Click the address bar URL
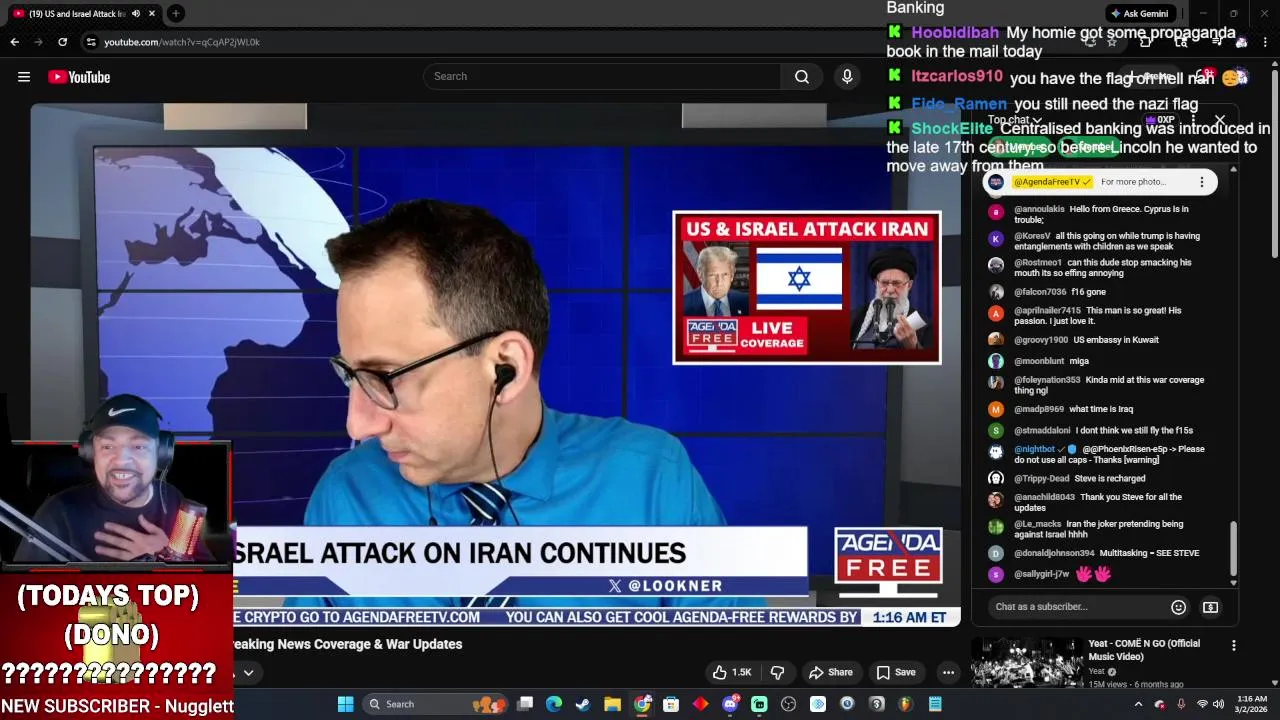This screenshot has width=1280, height=720. 182,42
